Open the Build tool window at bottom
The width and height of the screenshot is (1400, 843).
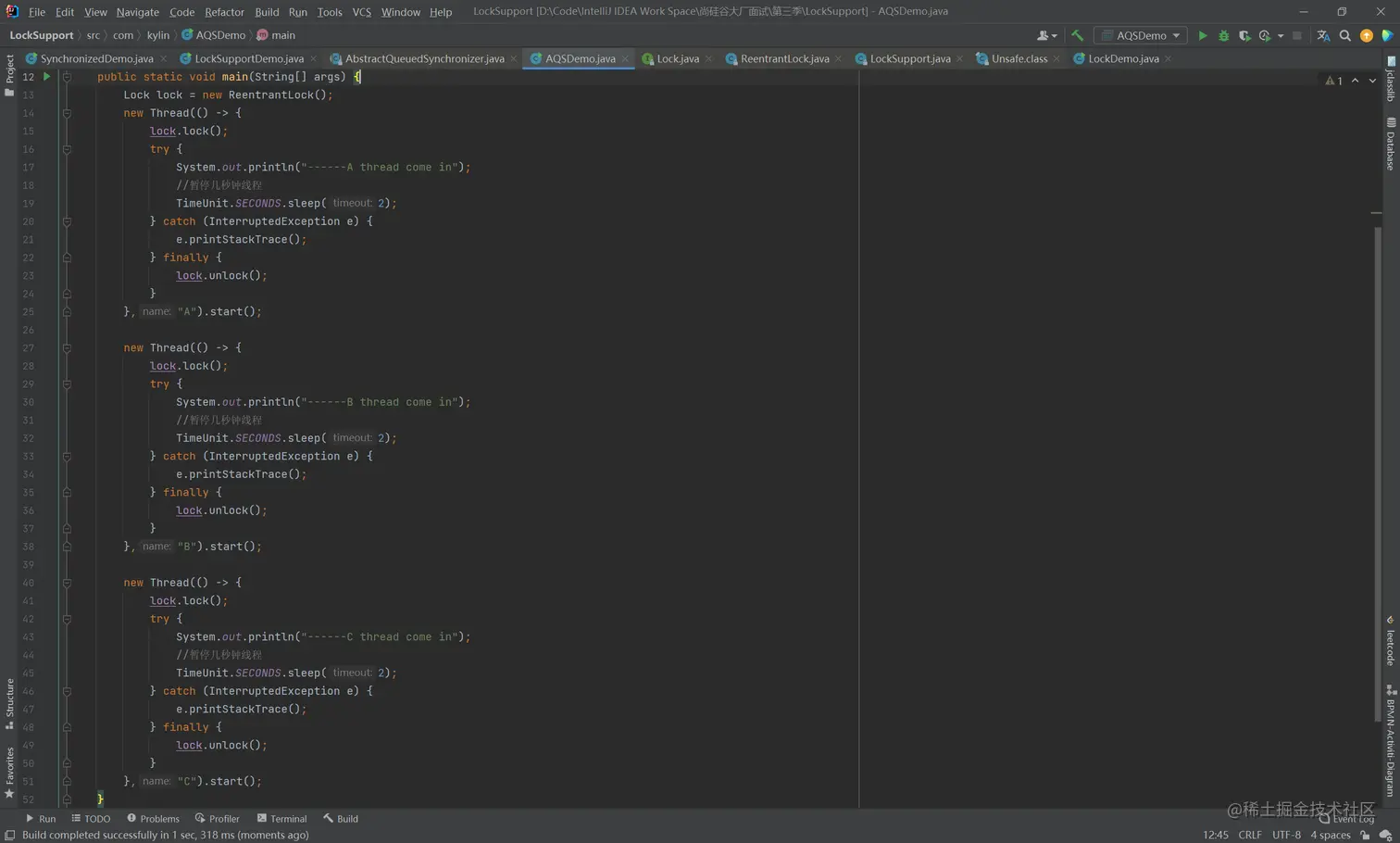pyautogui.click(x=341, y=819)
